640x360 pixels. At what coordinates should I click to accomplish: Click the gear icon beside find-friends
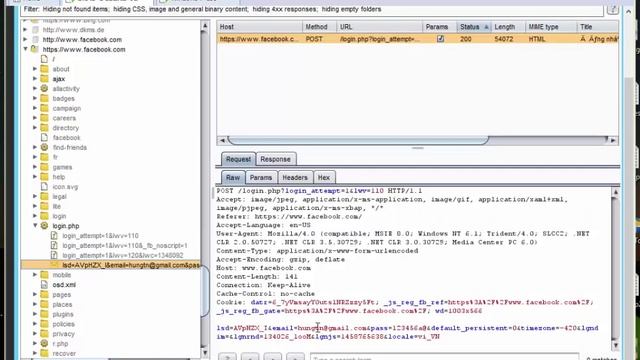(x=44, y=147)
